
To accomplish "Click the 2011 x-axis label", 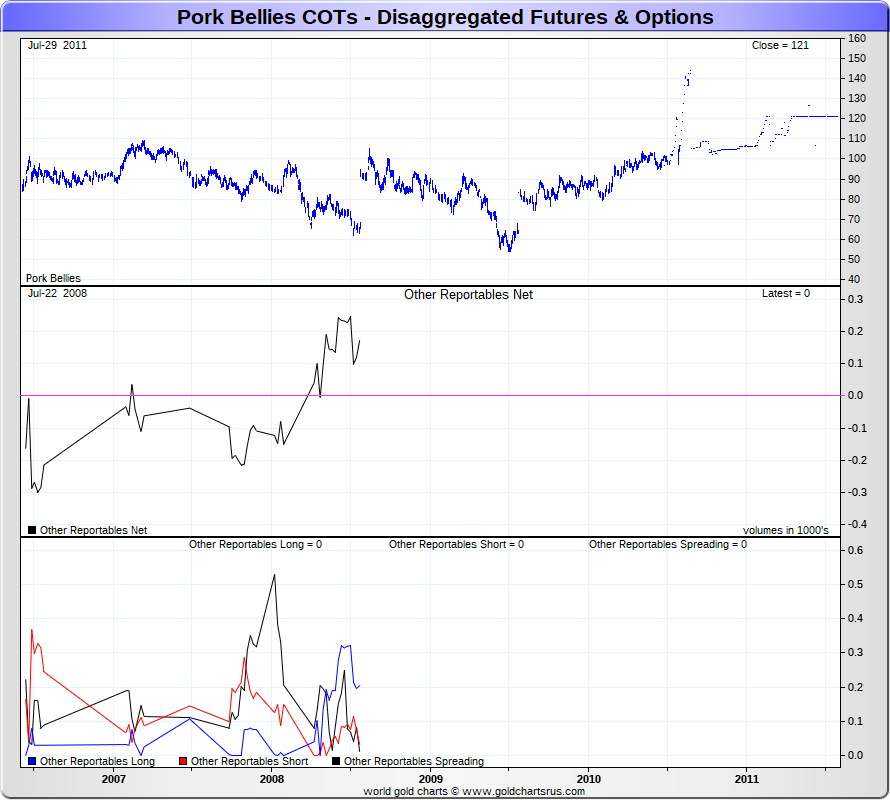I will point(747,779).
